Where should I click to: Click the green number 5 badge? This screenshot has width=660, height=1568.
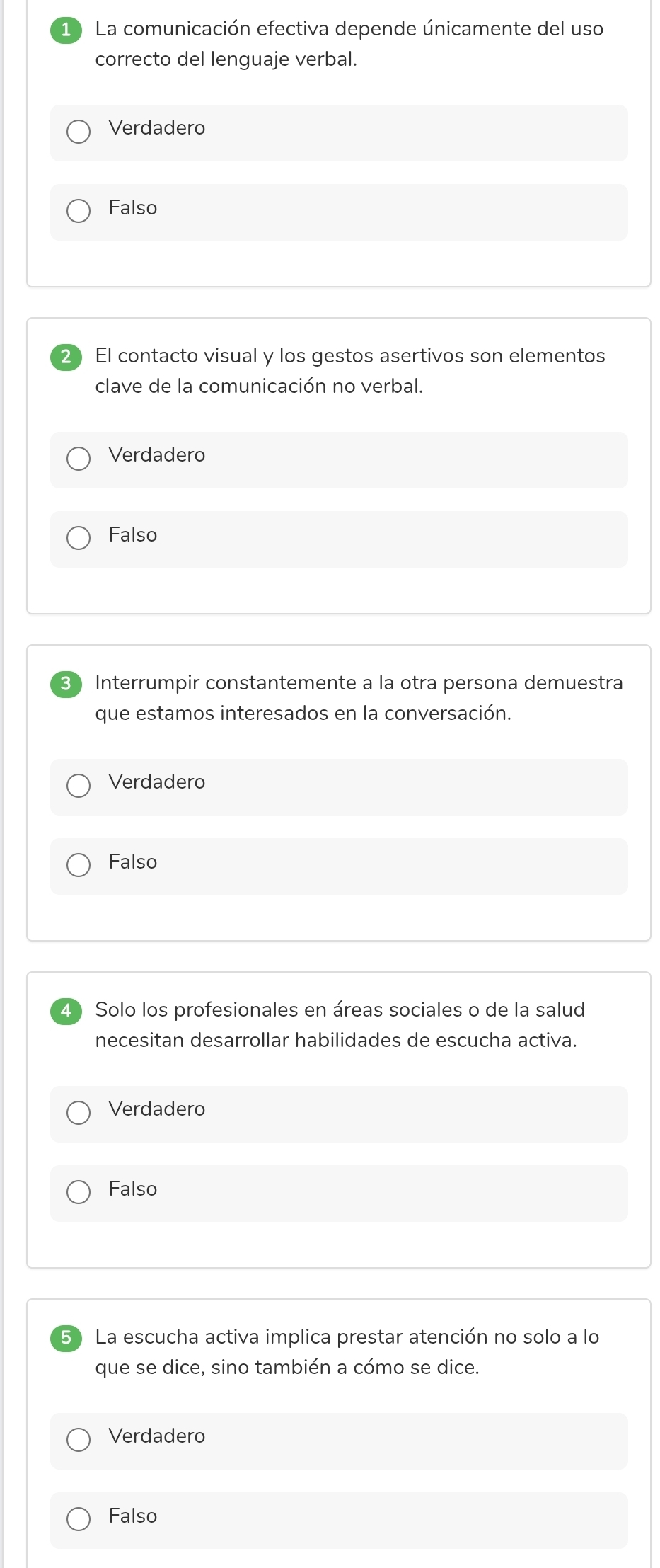[66, 1338]
